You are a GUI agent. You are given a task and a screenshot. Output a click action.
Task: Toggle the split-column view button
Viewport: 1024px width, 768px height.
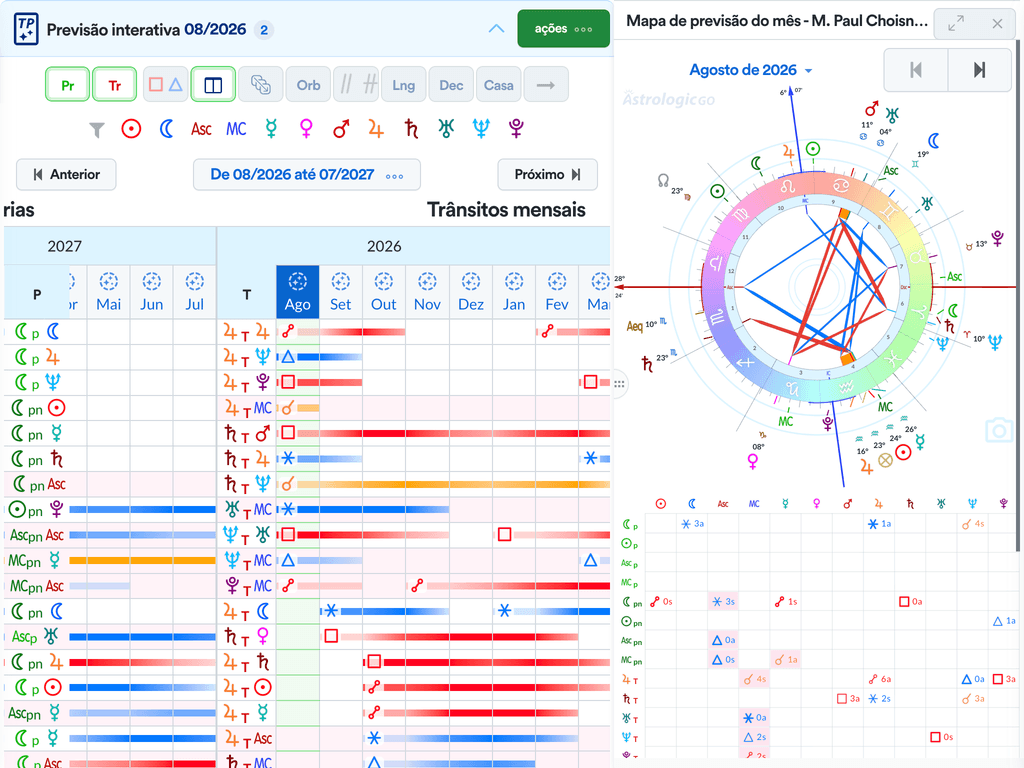pos(214,85)
